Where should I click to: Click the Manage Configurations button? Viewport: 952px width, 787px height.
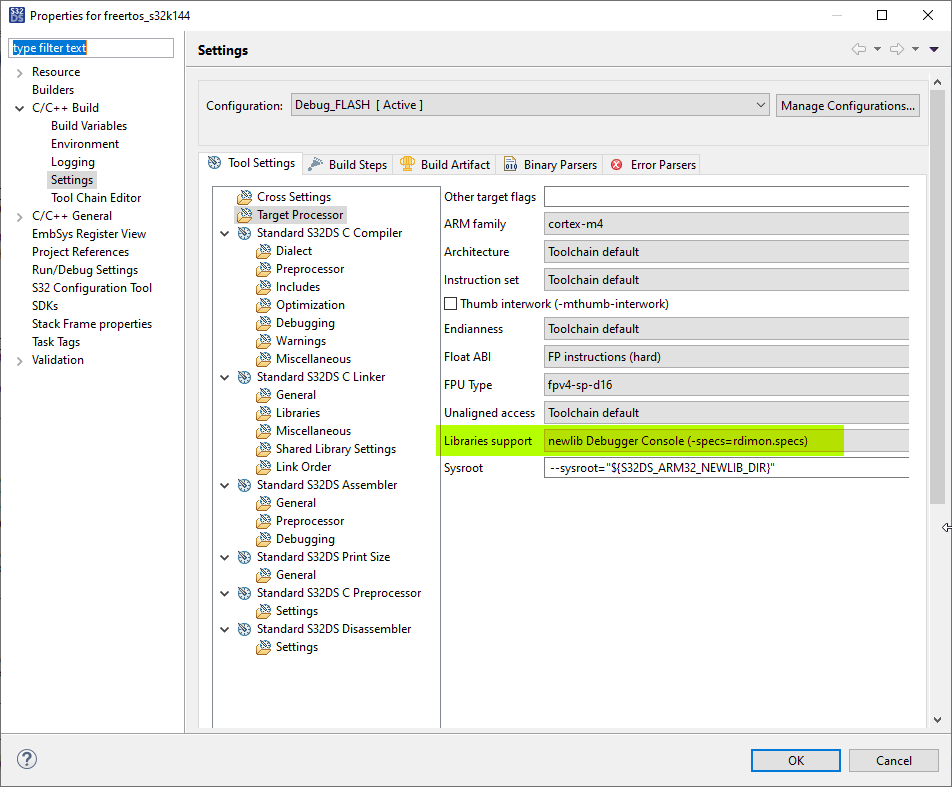847,105
